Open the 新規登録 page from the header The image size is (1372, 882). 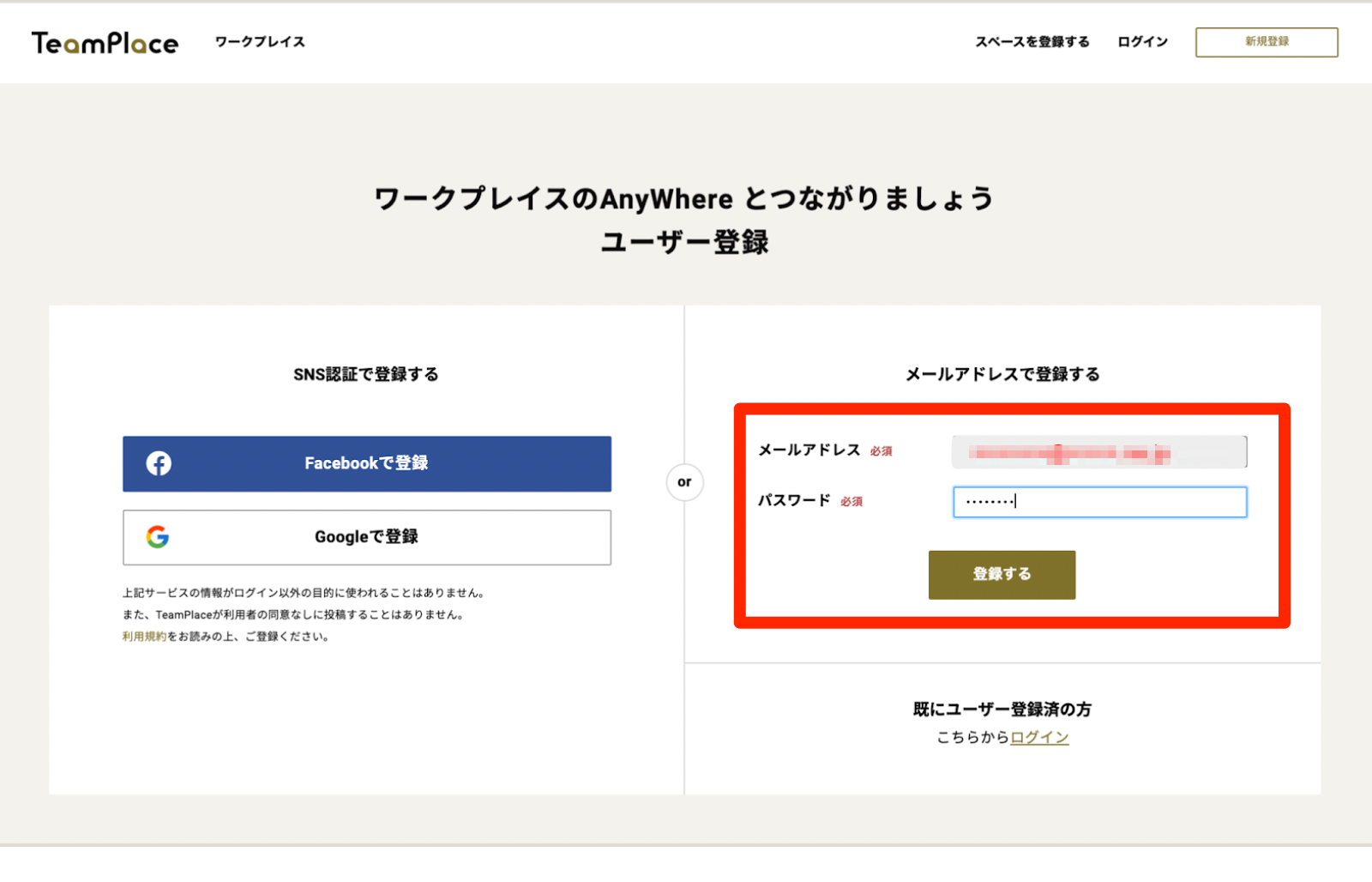tap(1266, 41)
